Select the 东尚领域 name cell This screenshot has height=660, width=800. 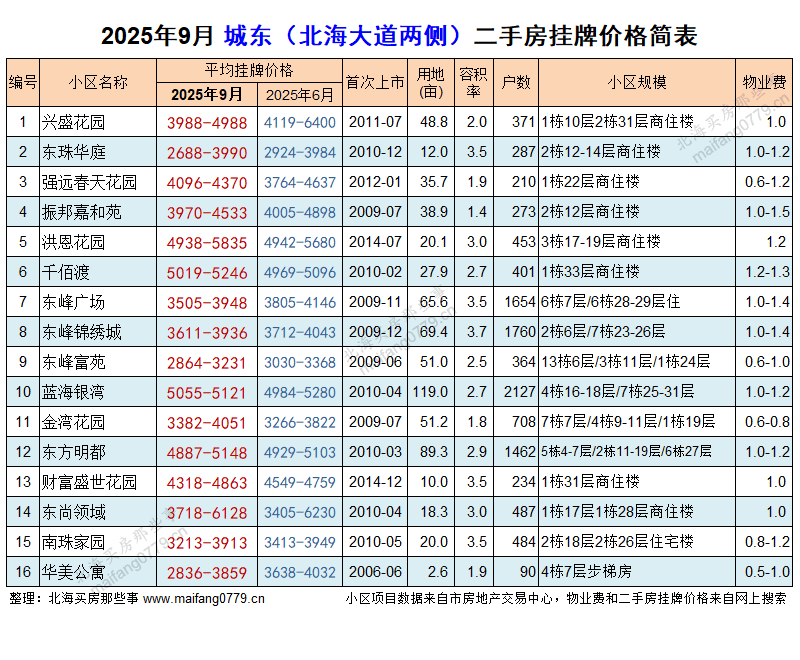98,512
